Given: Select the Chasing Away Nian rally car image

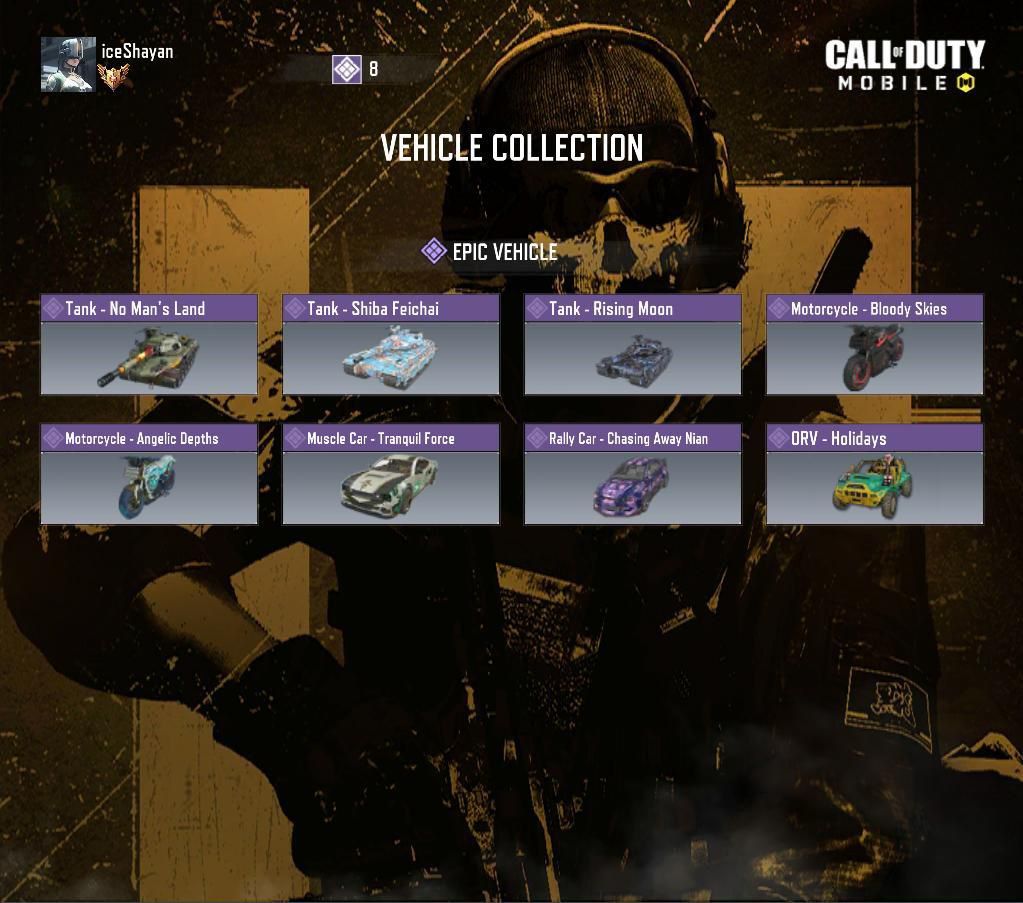Looking at the screenshot, I should [633, 487].
